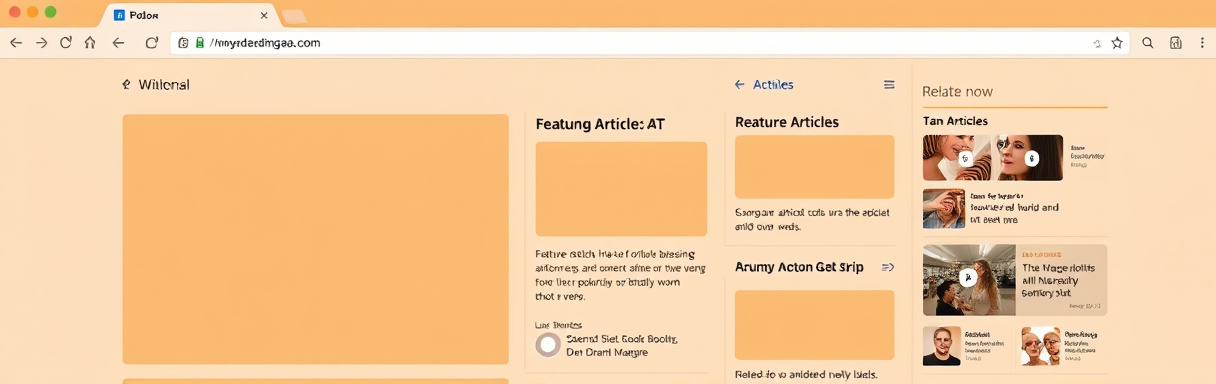Click the Relate now heading
1216x384 pixels.
(x=957, y=91)
